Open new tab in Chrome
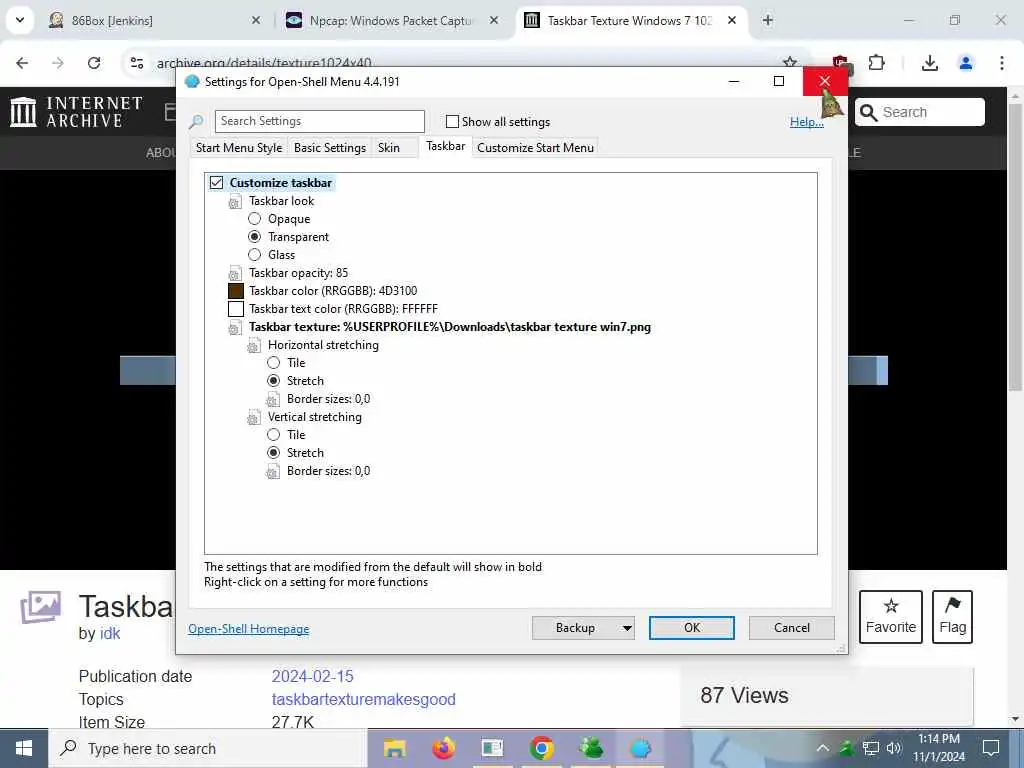 point(768,20)
